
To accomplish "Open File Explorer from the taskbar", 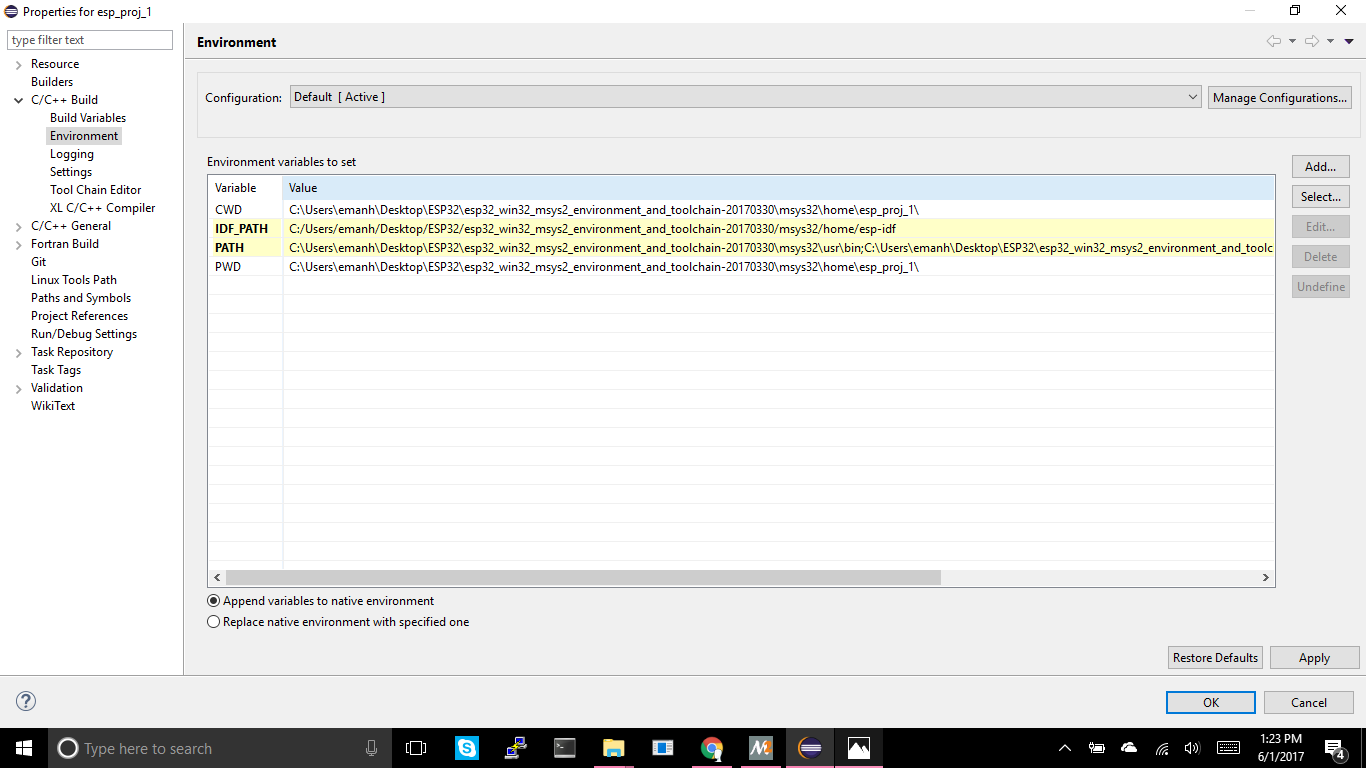I will (x=613, y=748).
